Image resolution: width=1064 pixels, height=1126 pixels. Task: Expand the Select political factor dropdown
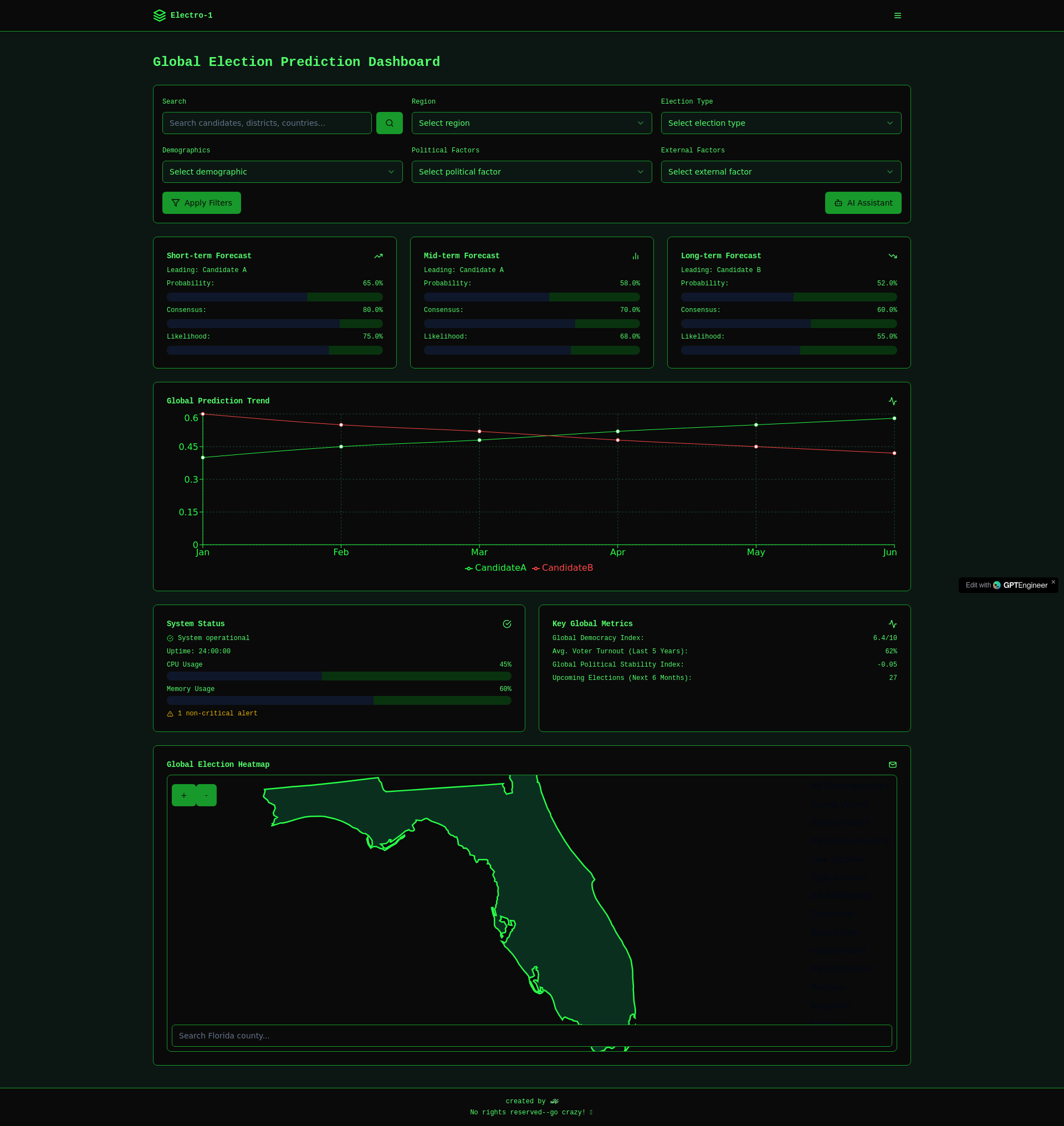click(x=531, y=172)
